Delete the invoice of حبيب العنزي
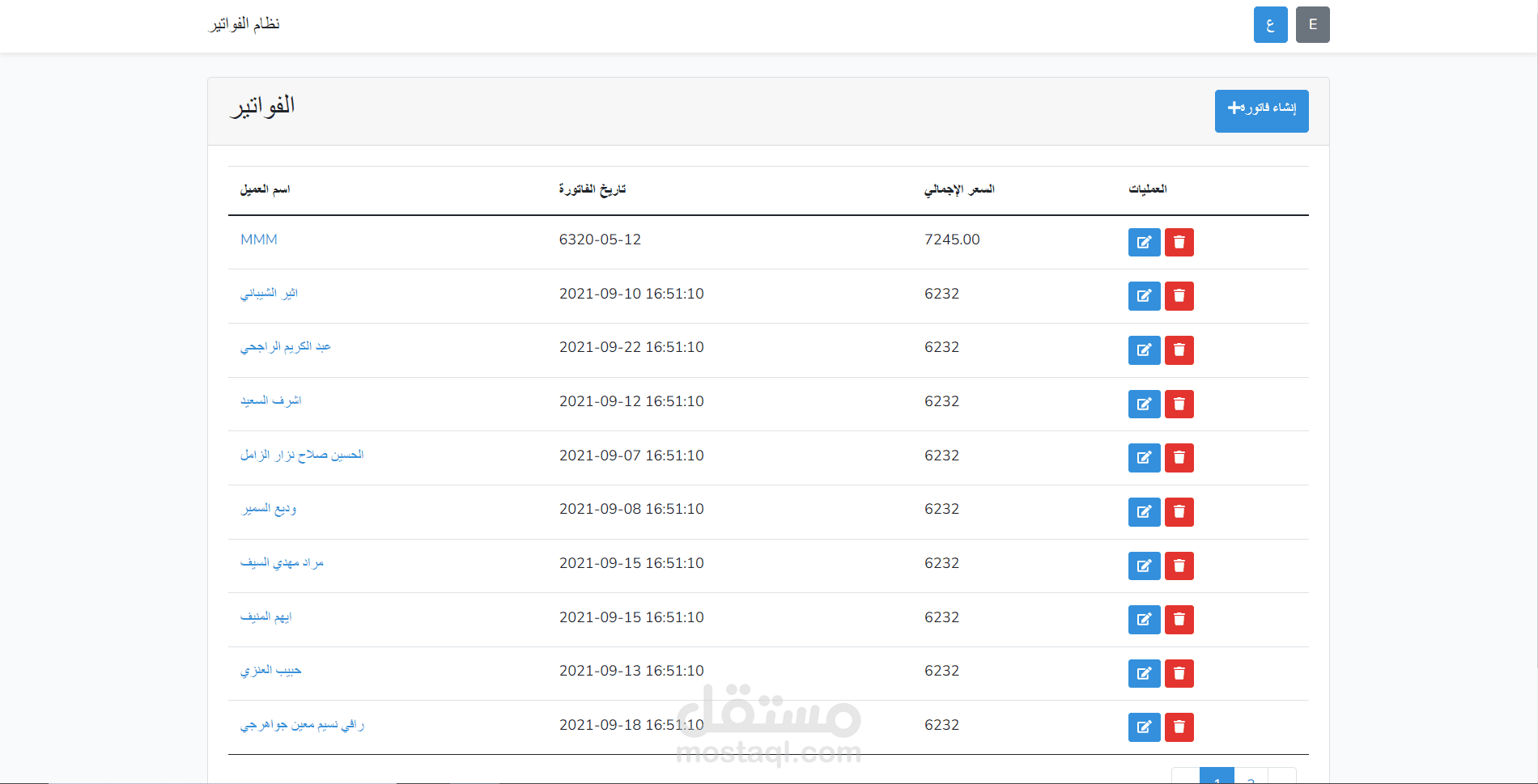The image size is (1538, 784). pos(1179,673)
